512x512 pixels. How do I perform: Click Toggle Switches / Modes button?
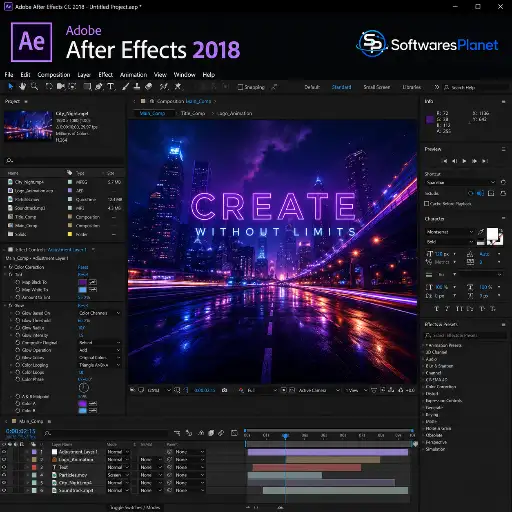coord(135,507)
